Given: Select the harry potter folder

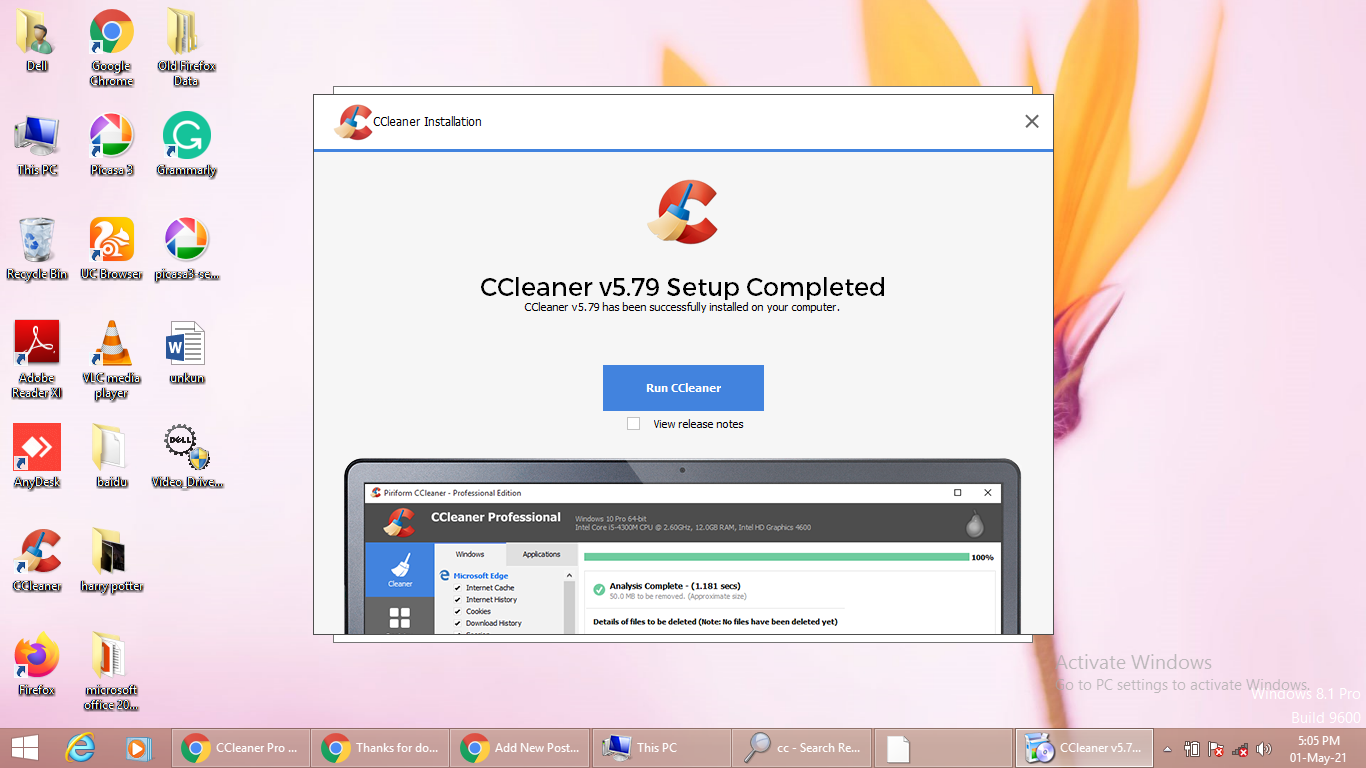Looking at the screenshot, I should [x=112, y=561].
